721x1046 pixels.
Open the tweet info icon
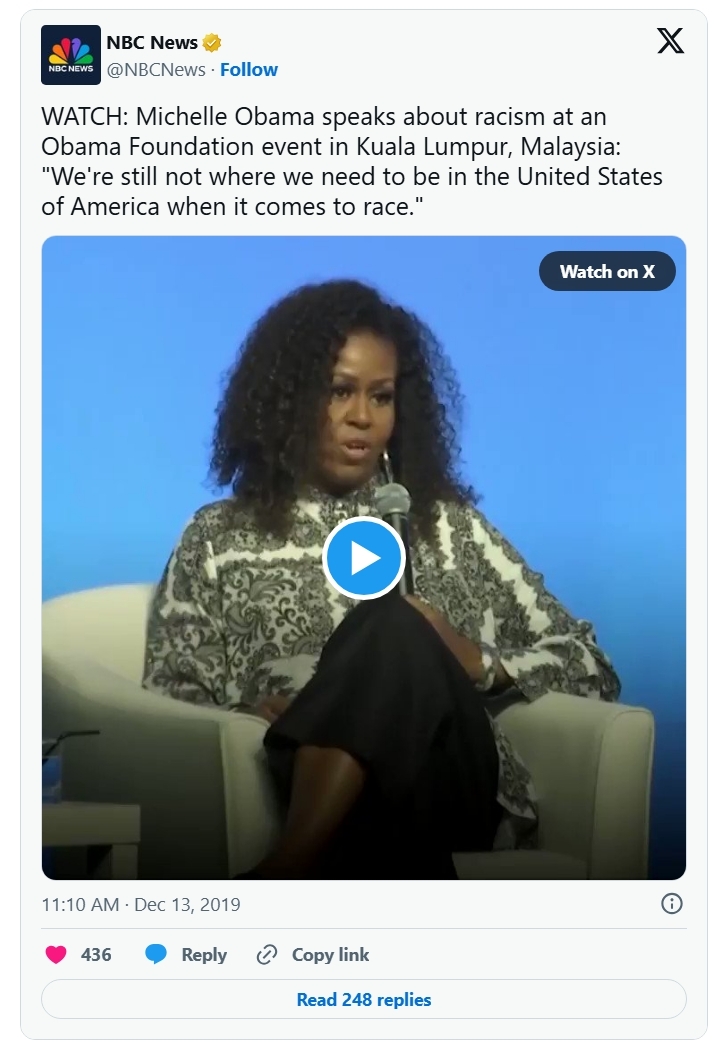point(671,904)
